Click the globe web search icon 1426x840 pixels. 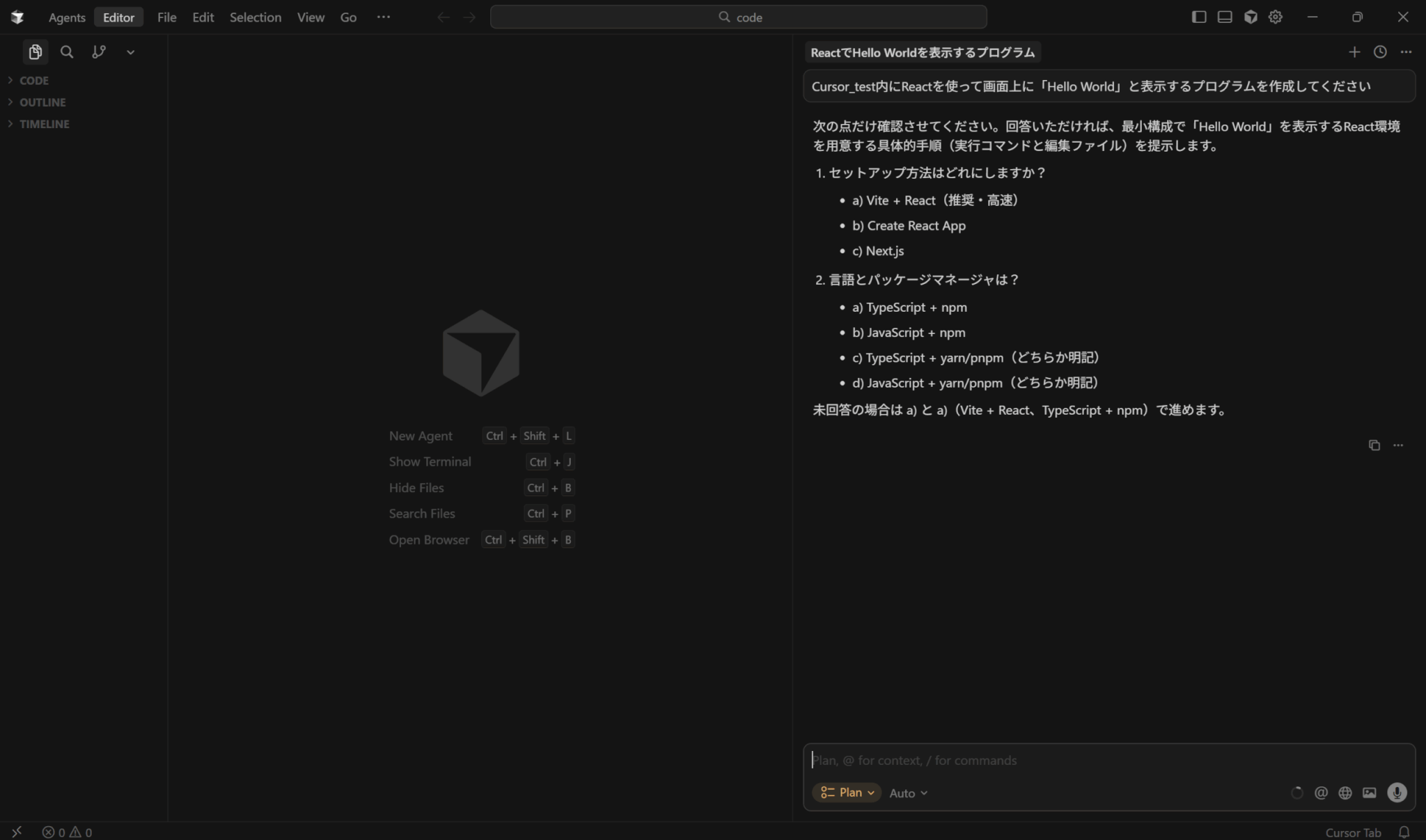coord(1345,793)
